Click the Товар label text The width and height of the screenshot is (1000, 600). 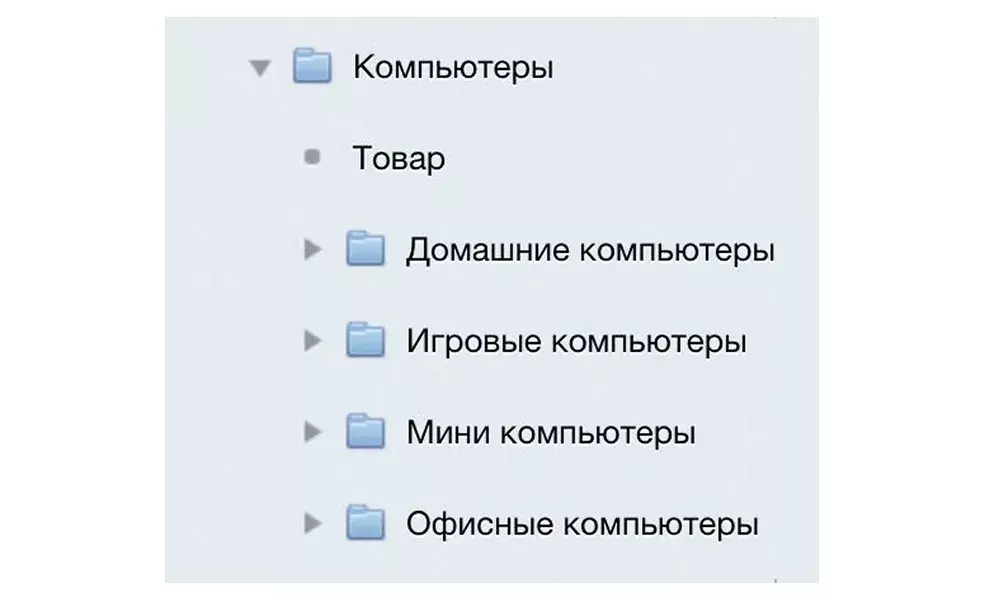pyautogui.click(x=398, y=157)
